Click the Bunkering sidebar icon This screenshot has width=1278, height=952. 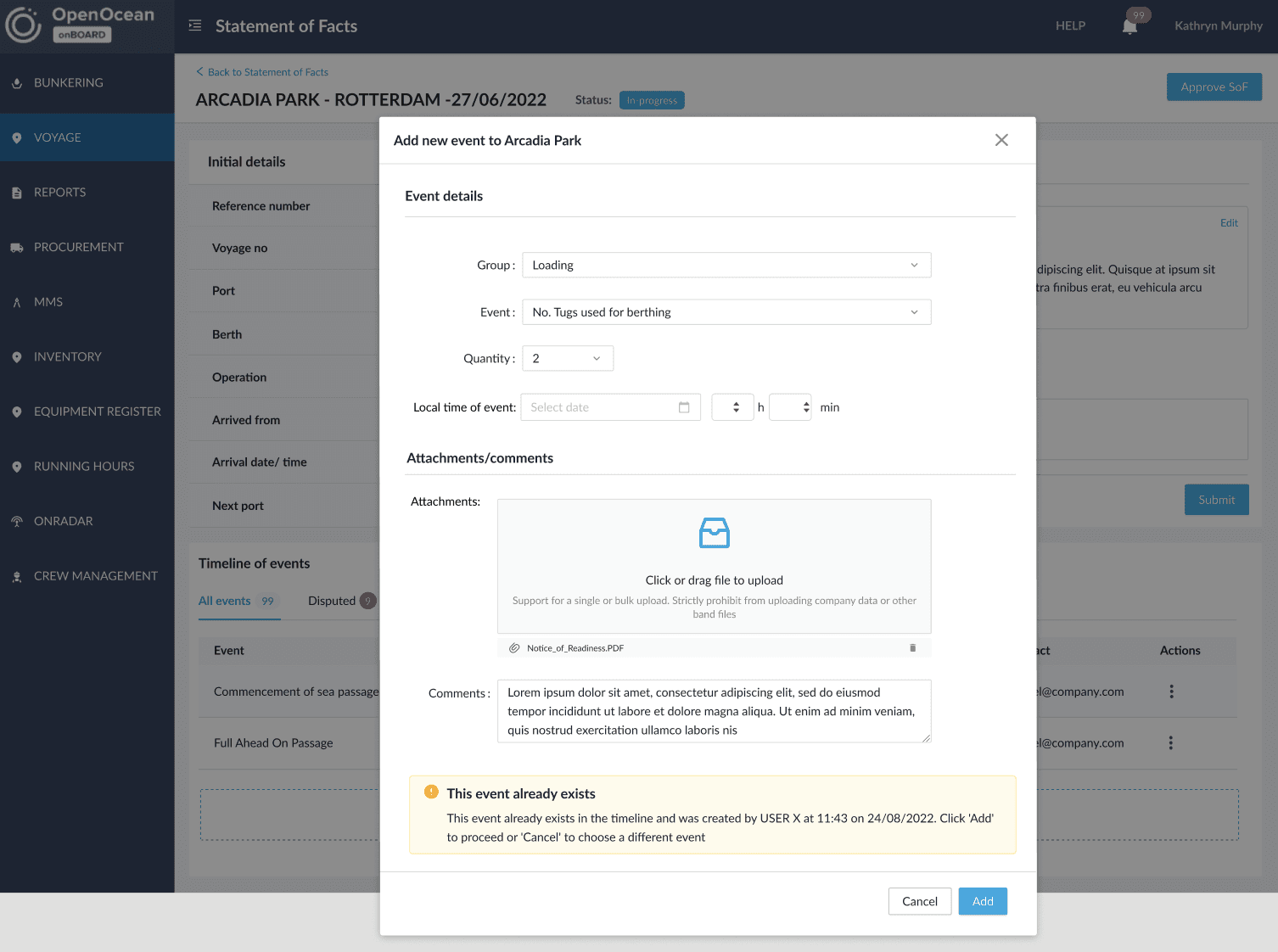(x=17, y=83)
